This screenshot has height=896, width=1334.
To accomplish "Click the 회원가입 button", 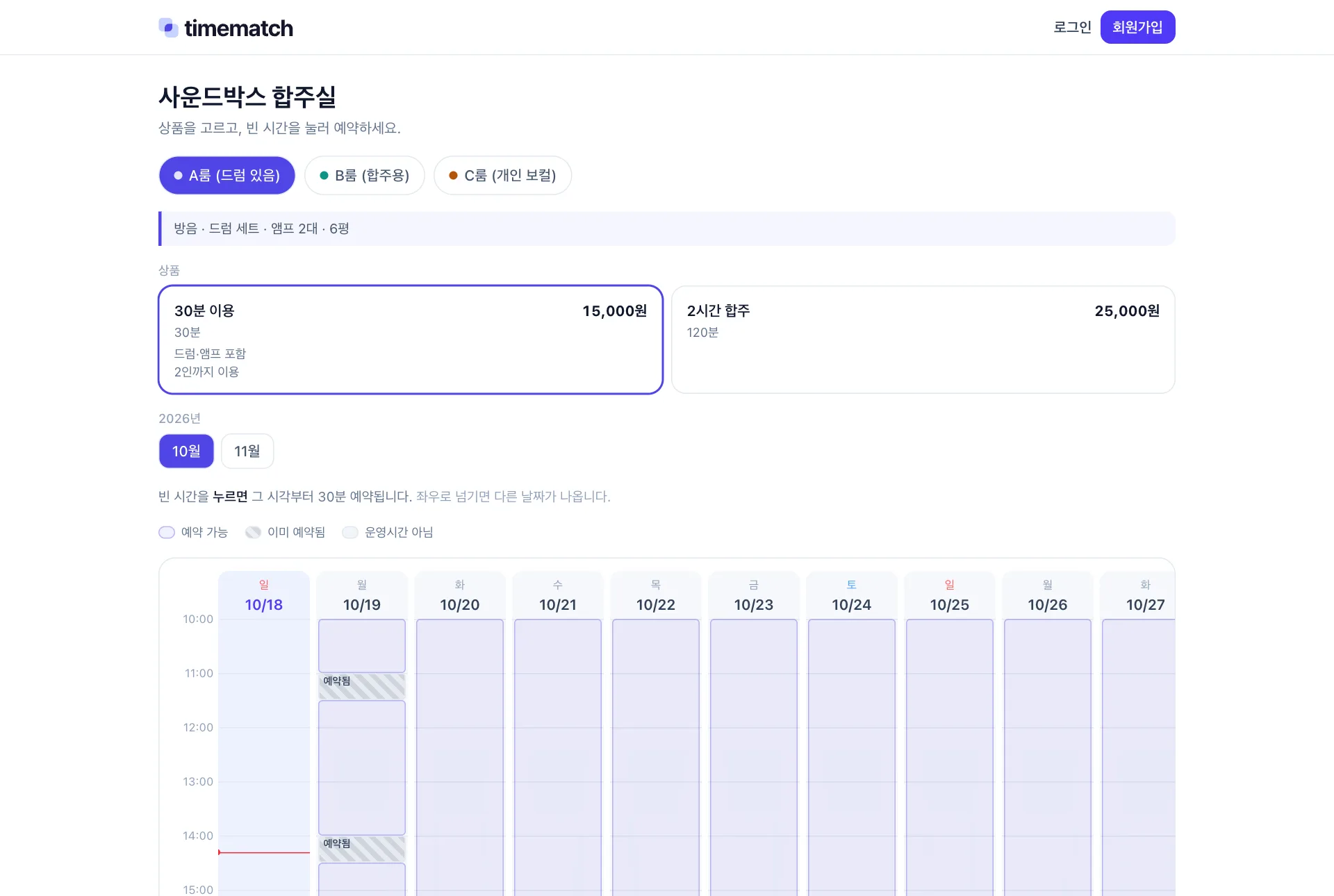I will 1137,27.
